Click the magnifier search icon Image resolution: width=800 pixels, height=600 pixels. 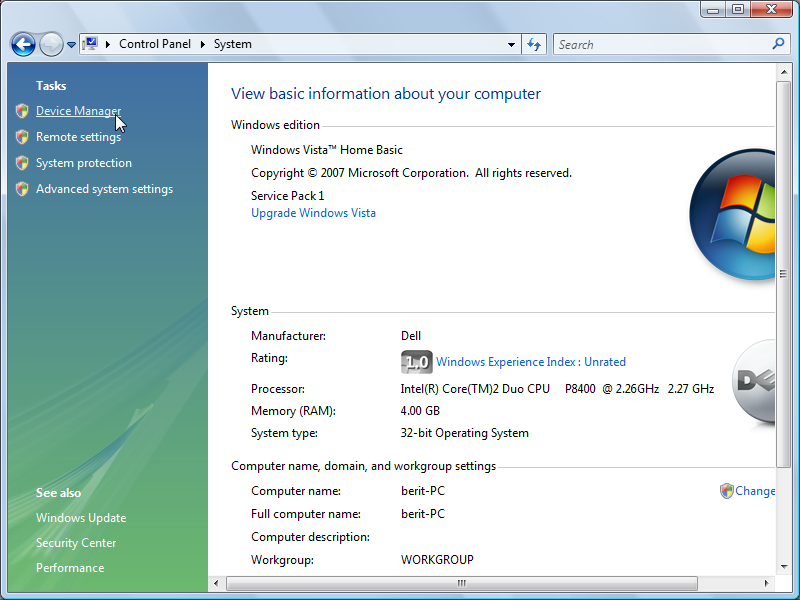pos(779,44)
